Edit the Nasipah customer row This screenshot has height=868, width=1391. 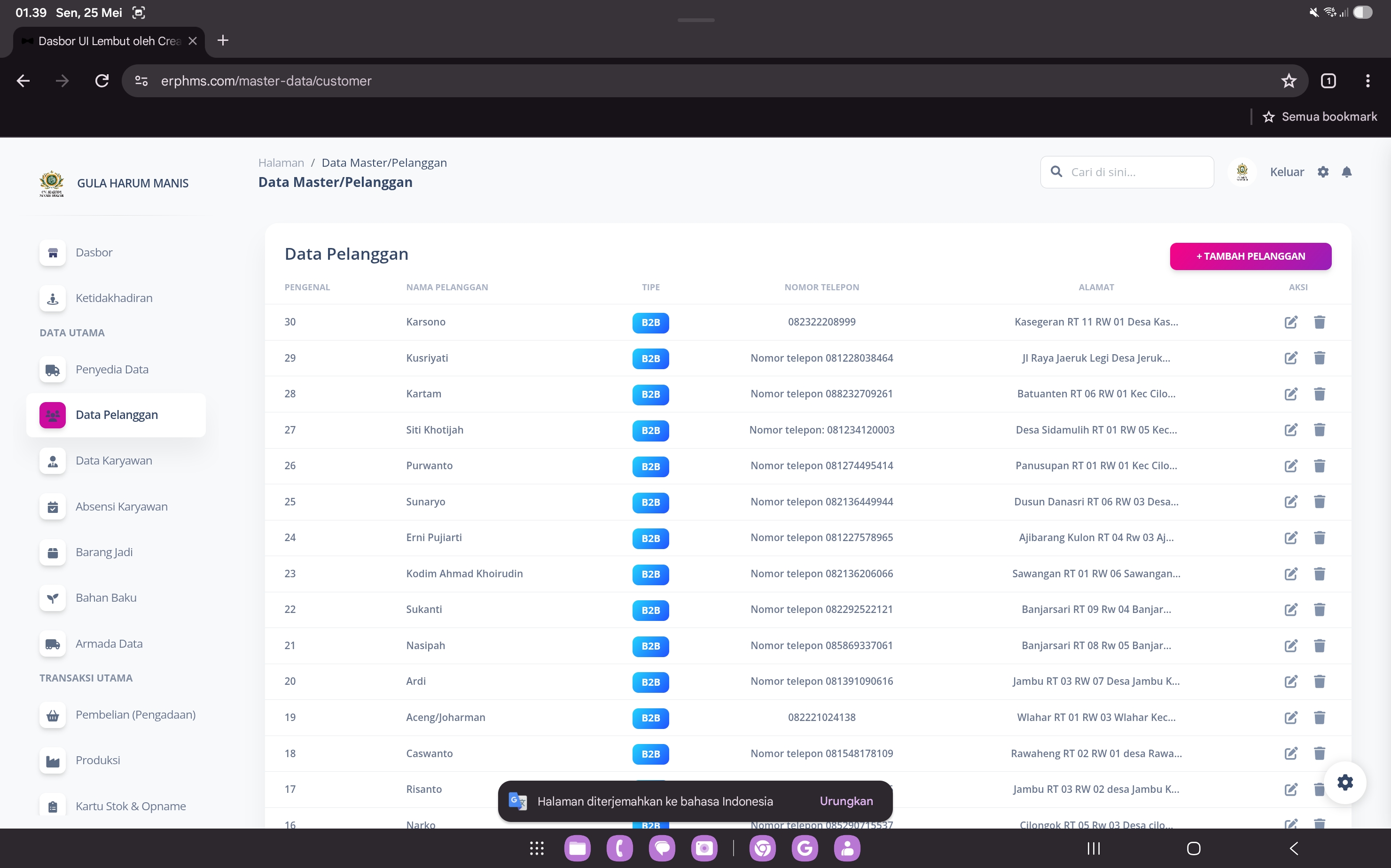1290,646
